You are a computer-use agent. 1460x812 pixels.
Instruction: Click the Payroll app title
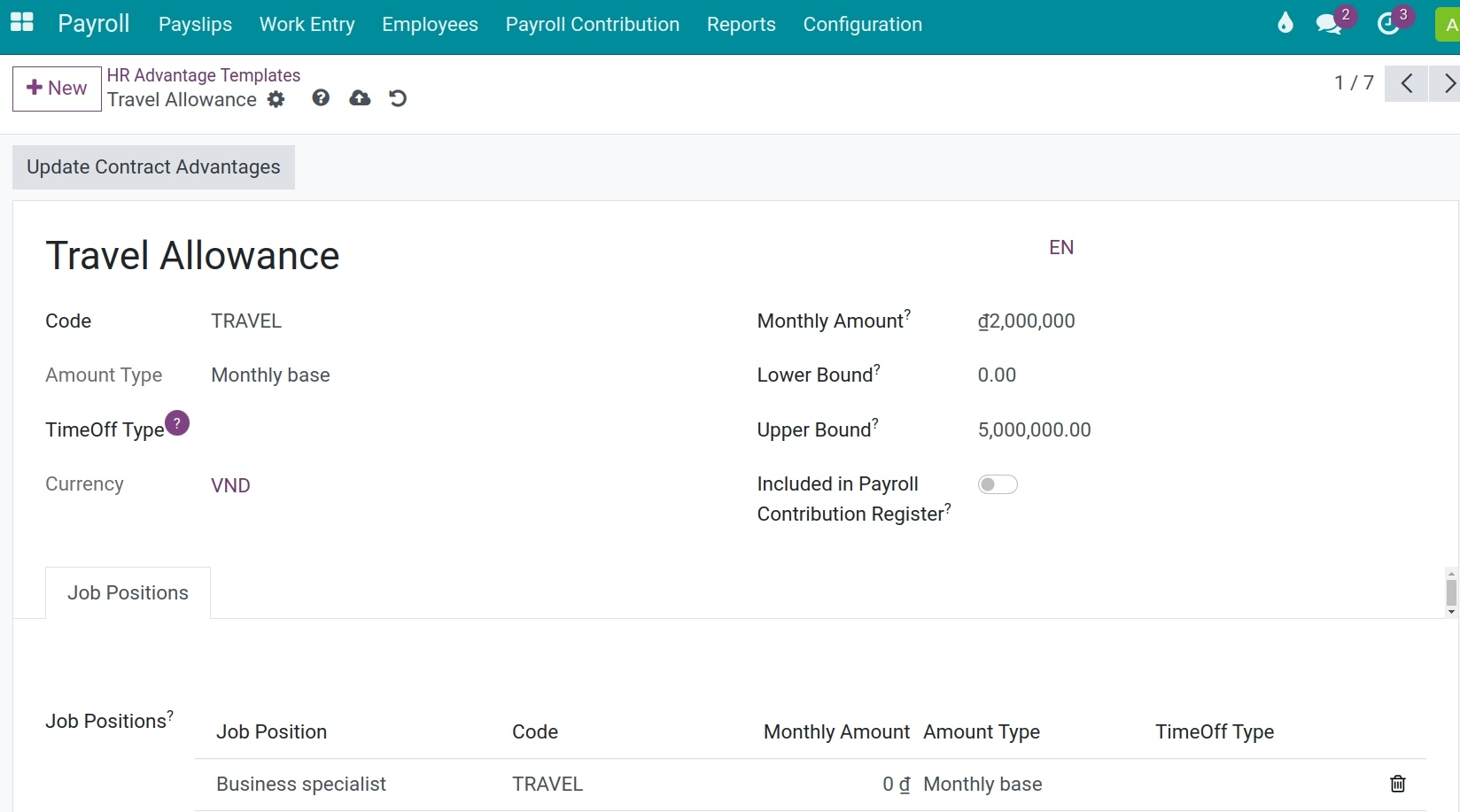tap(94, 23)
